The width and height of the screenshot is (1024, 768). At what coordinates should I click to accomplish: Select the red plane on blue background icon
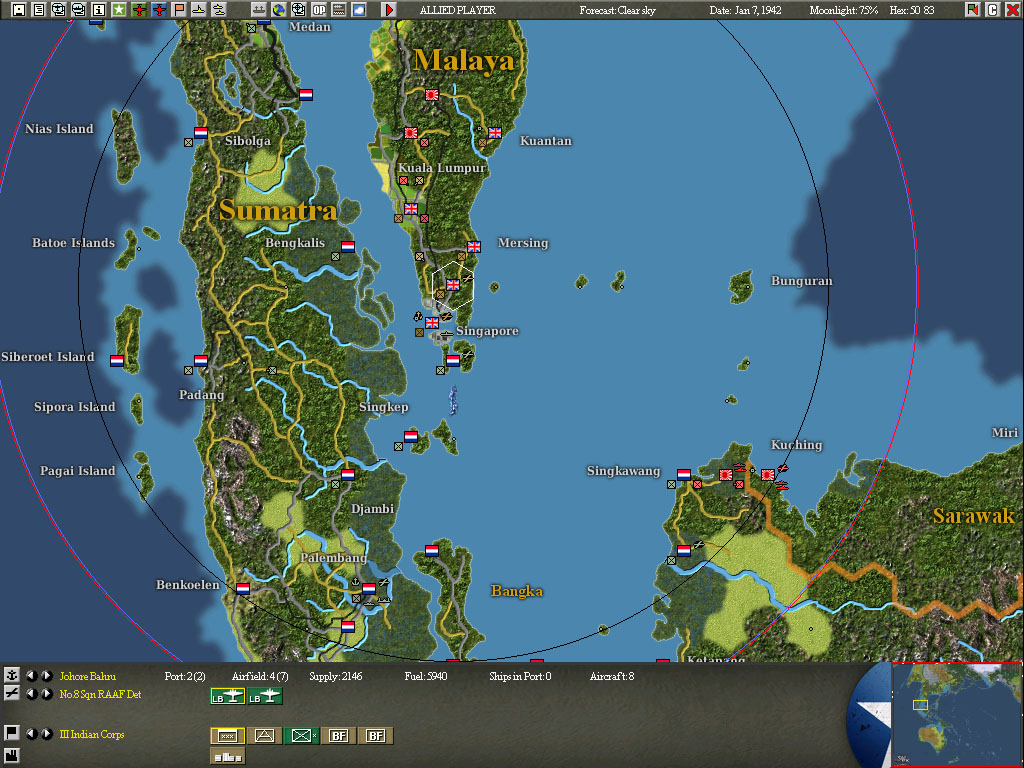pos(159,10)
